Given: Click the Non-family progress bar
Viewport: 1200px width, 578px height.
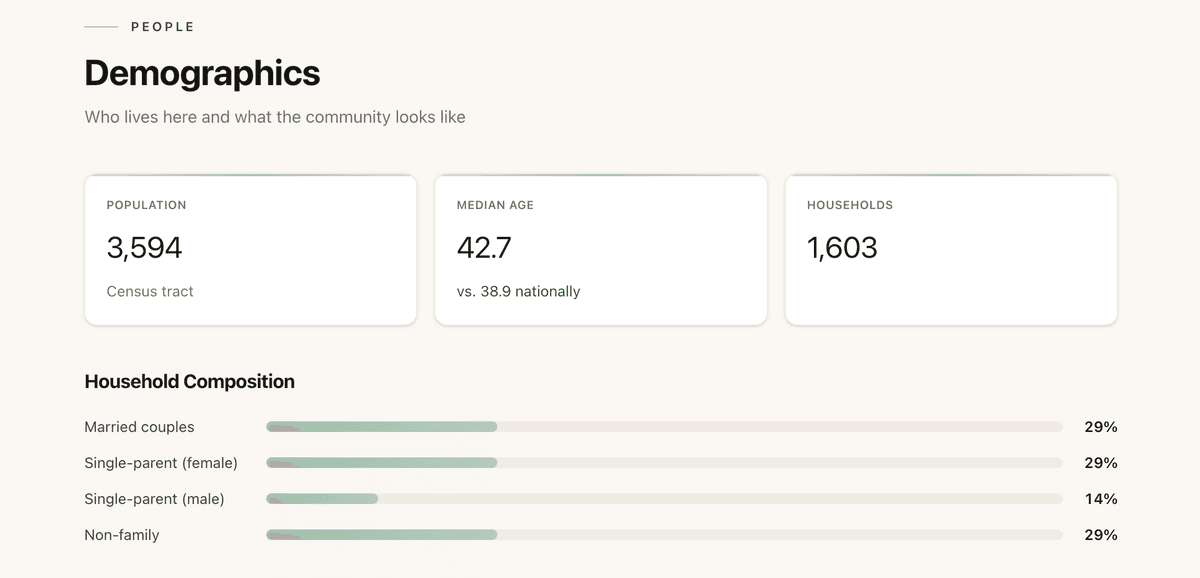Looking at the screenshot, I should (x=663, y=535).
